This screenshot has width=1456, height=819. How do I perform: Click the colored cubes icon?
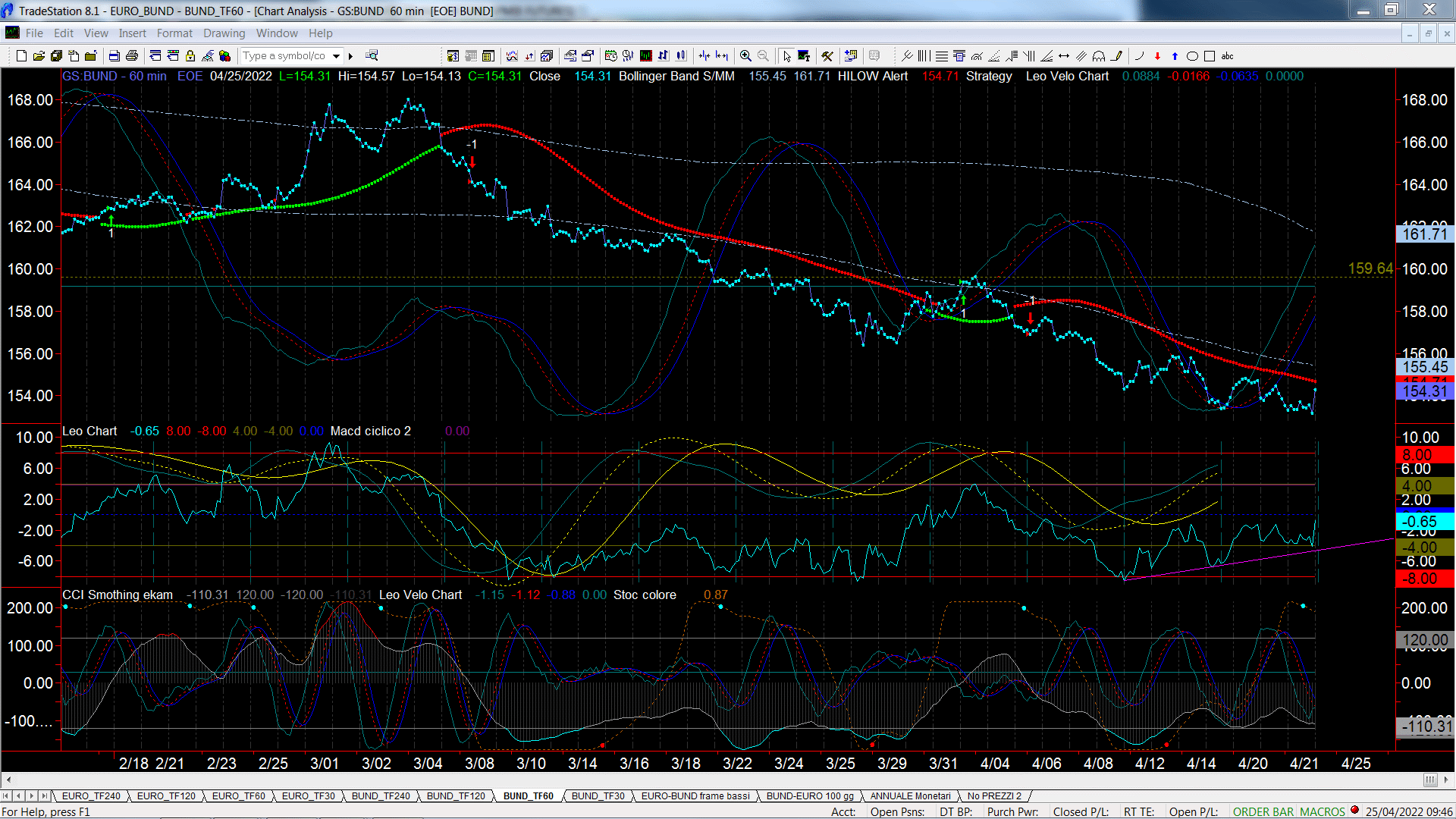coord(224,56)
